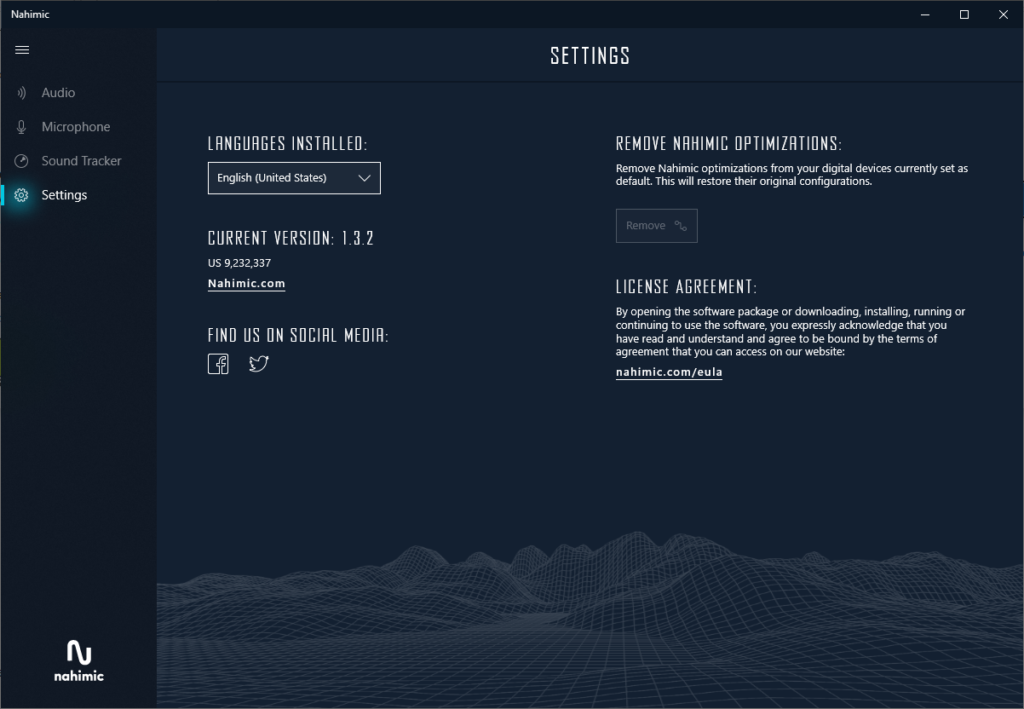The image size is (1024, 709).
Task: Open Nahimic's Twitter page icon
Action: 259,364
